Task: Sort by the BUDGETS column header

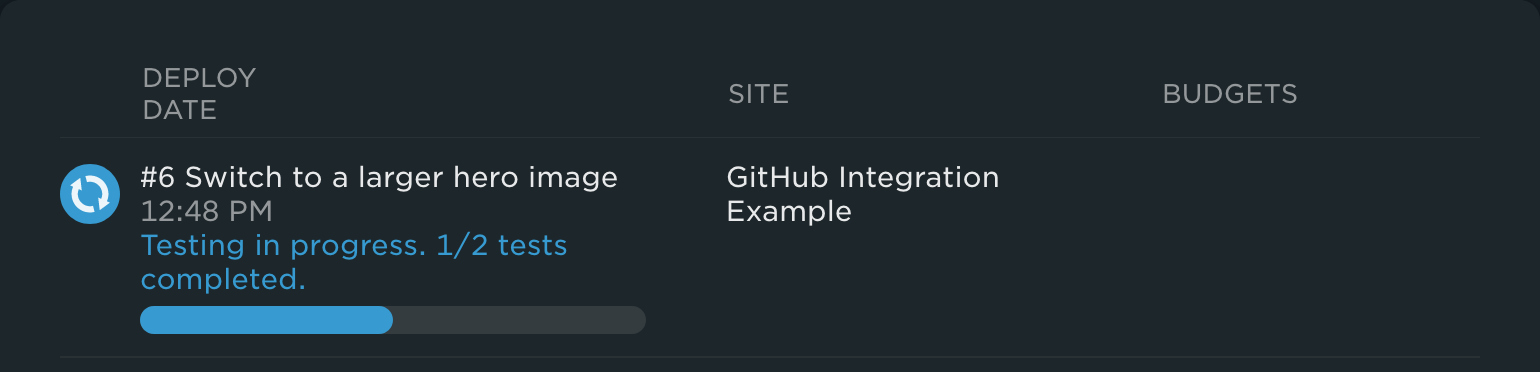Action: [x=1230, y=94]
